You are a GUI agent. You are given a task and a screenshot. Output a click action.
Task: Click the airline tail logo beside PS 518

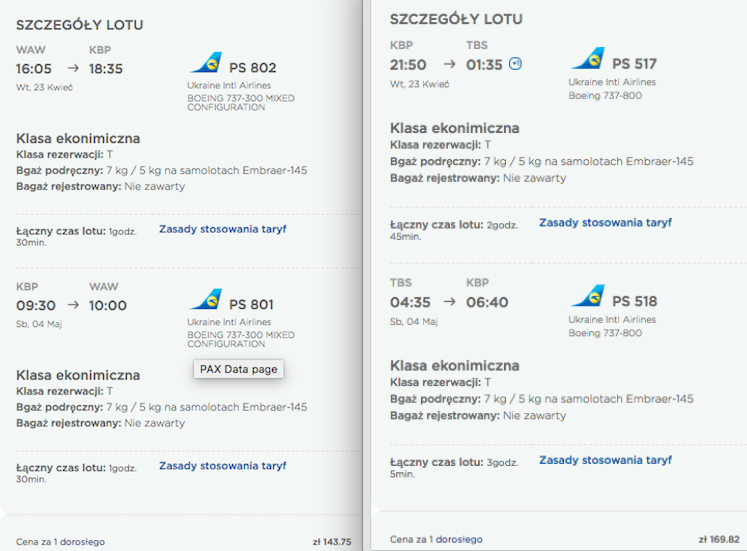point(588,296)
